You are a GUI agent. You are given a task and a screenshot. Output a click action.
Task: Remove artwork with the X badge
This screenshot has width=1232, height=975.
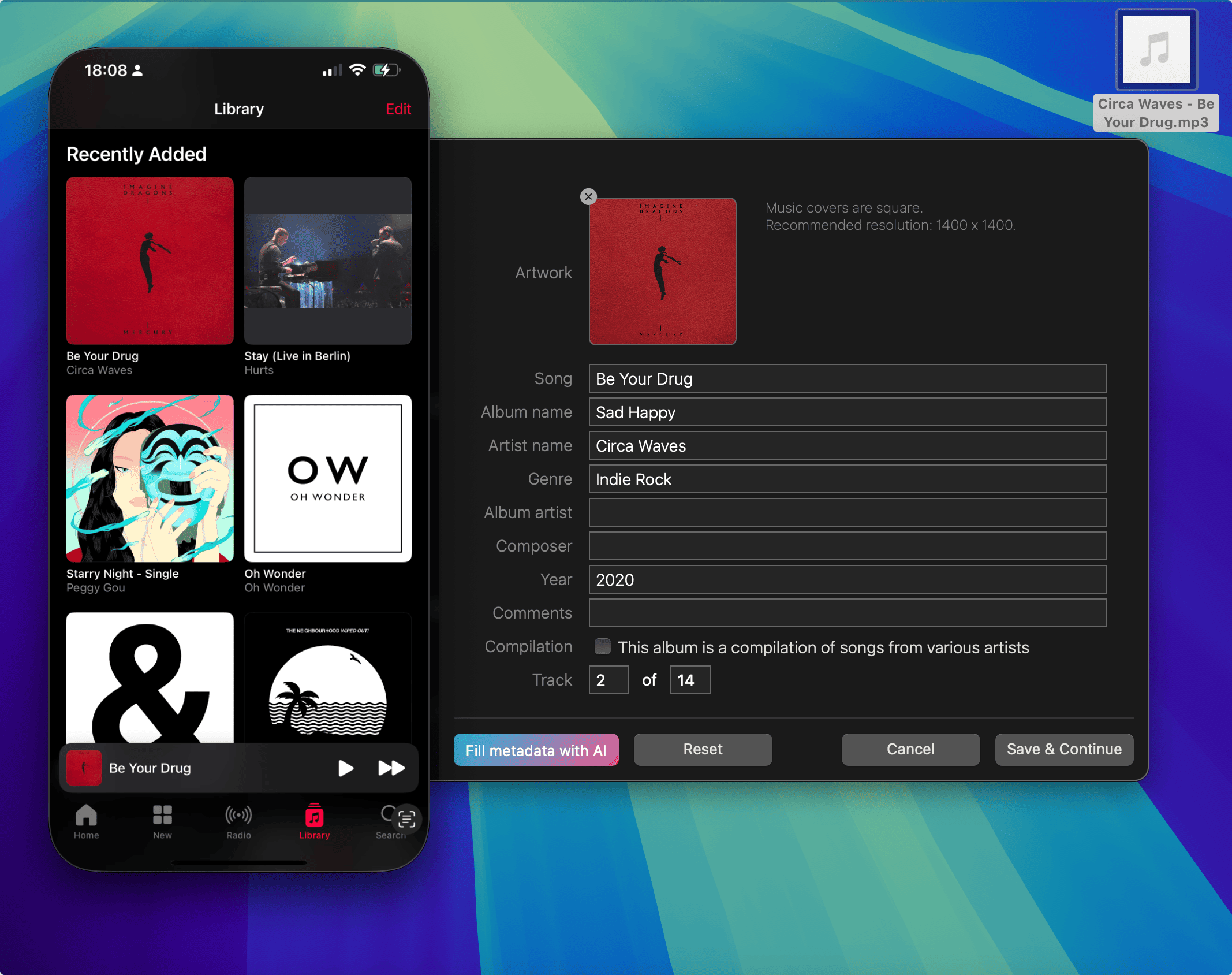pyautogui.click(x=588, y=196)
